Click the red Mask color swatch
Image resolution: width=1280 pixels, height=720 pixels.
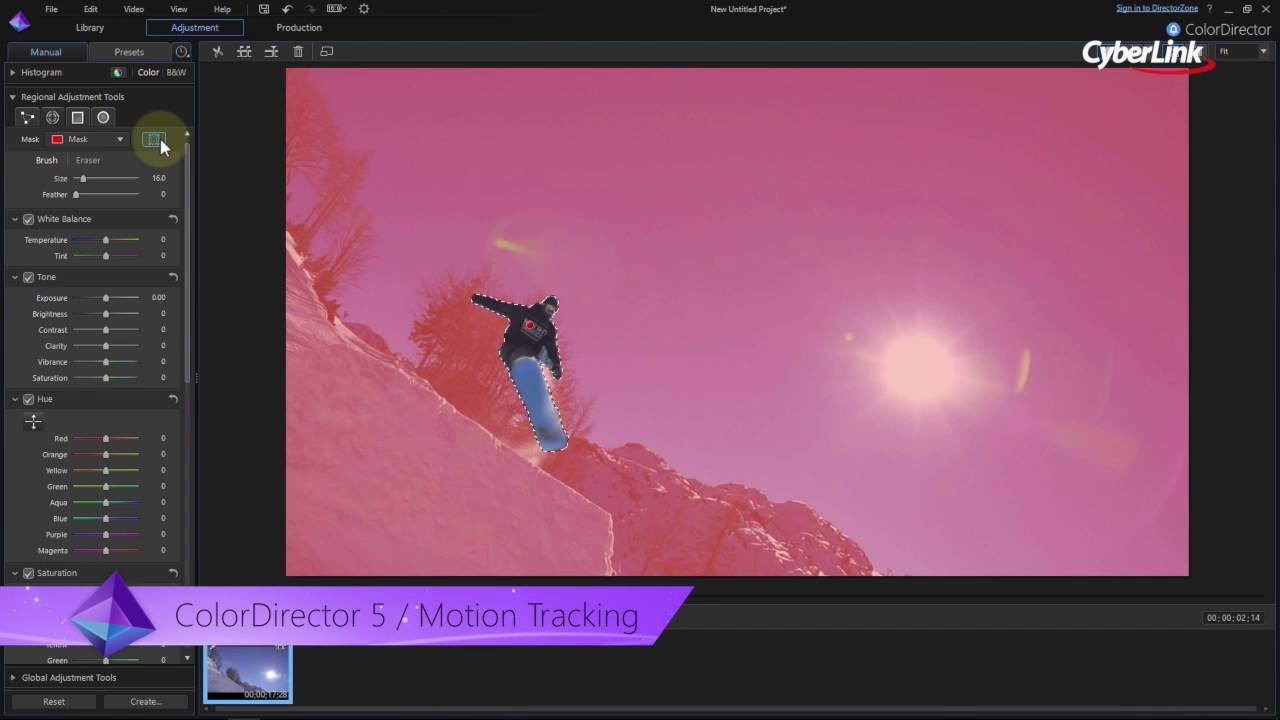(57, 140)
